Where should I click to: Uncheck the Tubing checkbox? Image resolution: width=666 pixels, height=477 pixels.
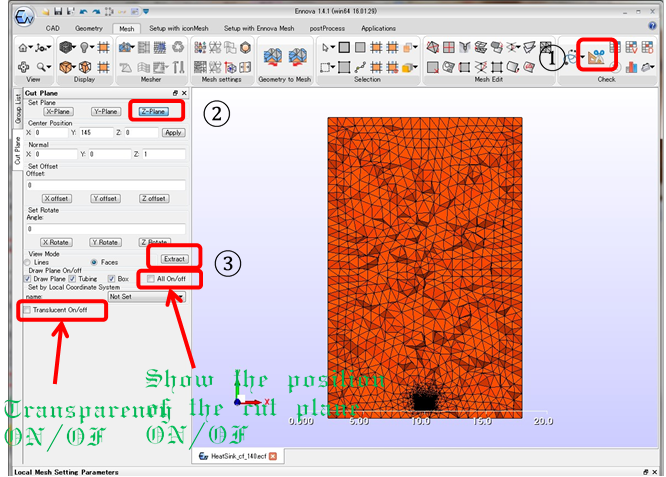click(x=71, y=279)
